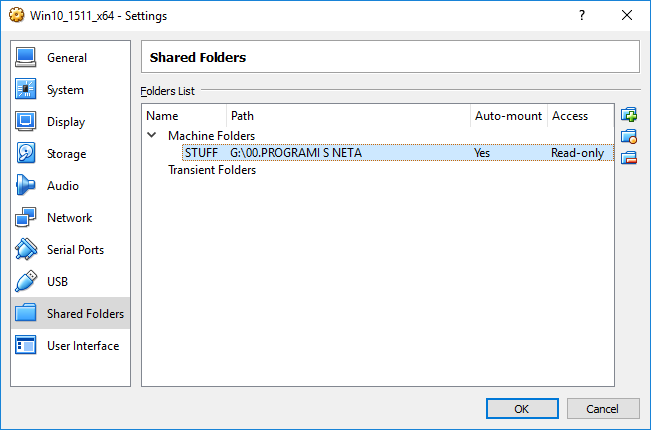Switch to the Network settings page
This screenshot has height=430, width=651.
(69, 218)
